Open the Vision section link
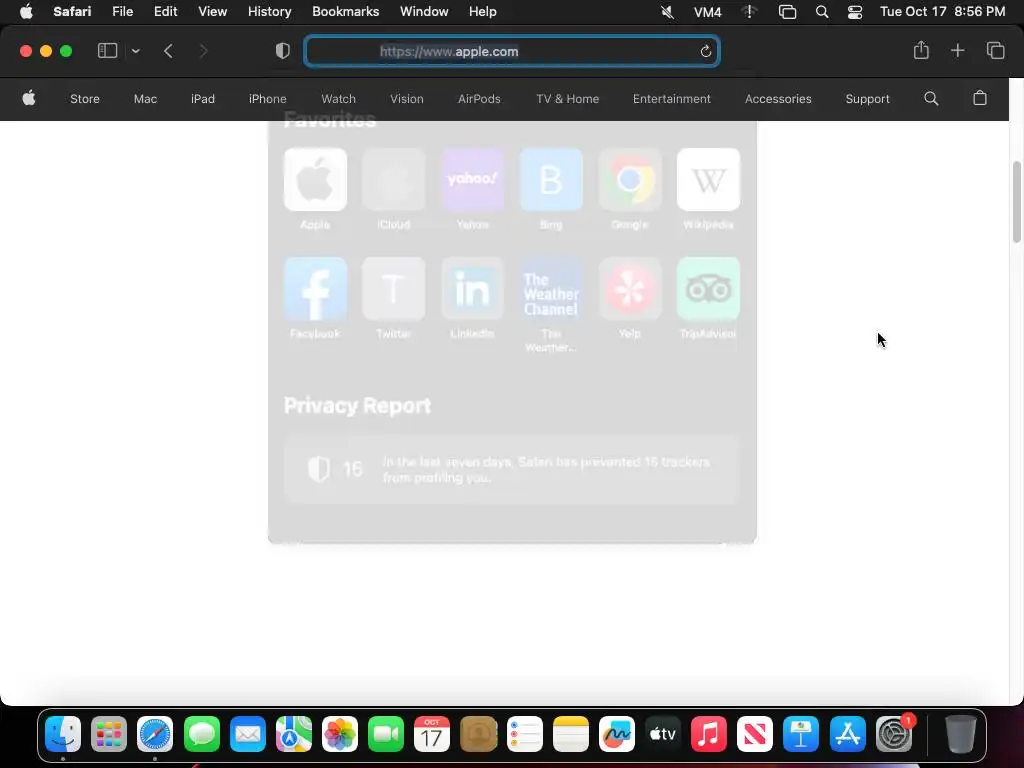Image resolution: width=1024 pixels, height=768 pixels. (406, 99)
